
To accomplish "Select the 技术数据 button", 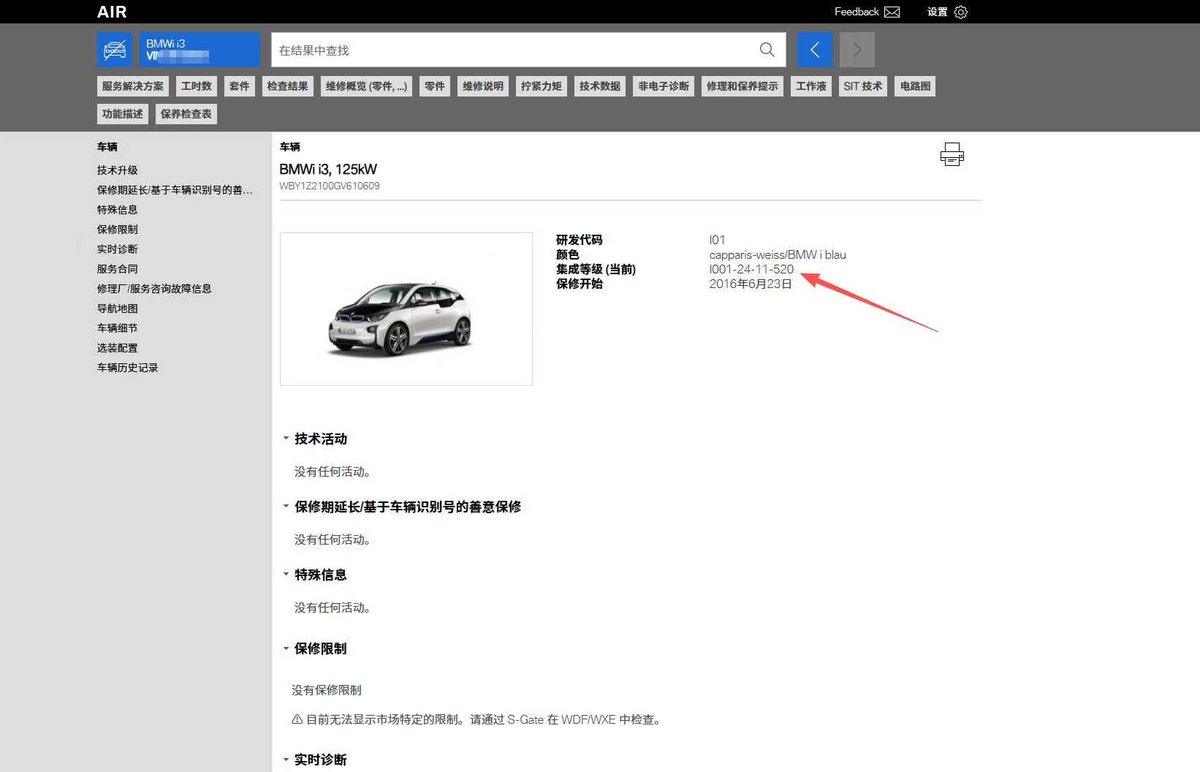I will click(600, 86).
